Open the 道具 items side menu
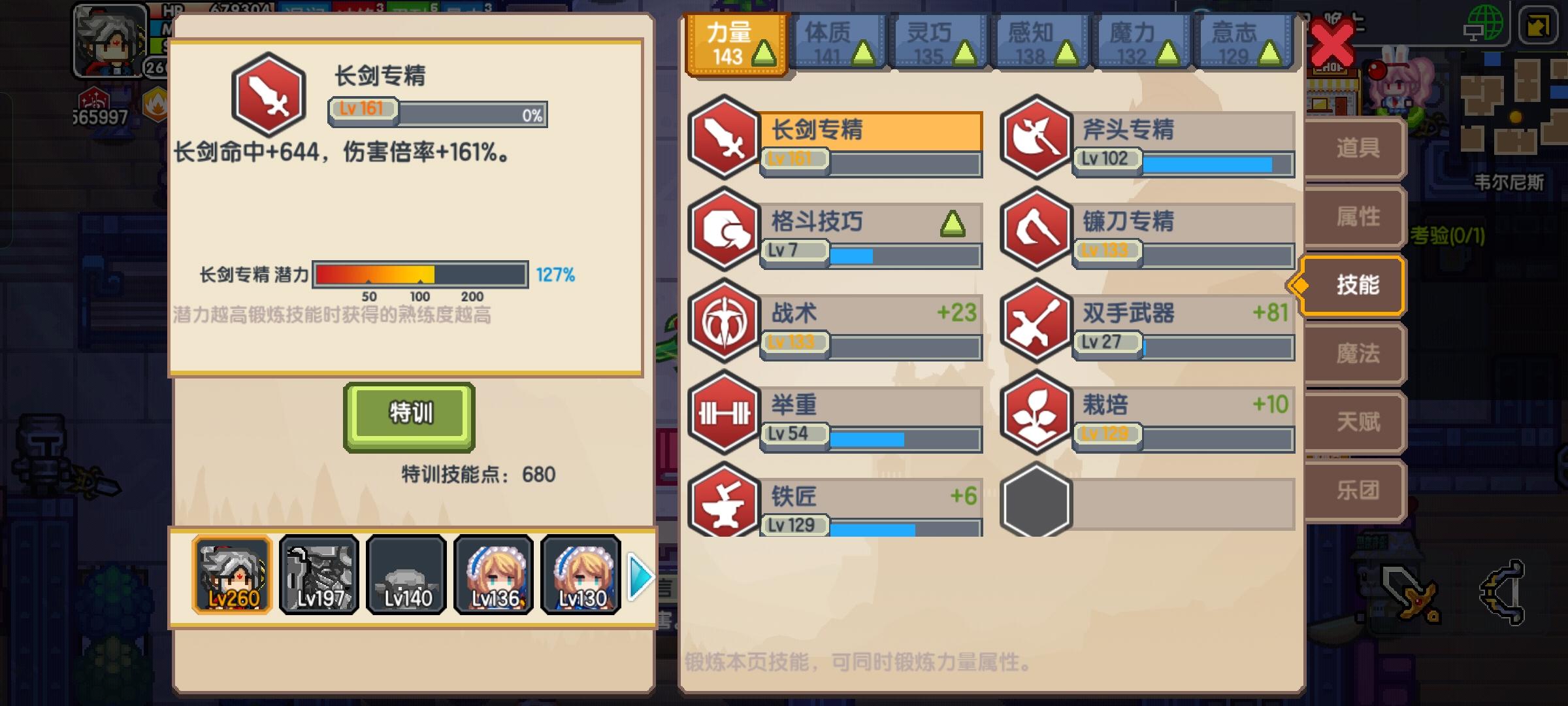 [x=1356, y=148]
